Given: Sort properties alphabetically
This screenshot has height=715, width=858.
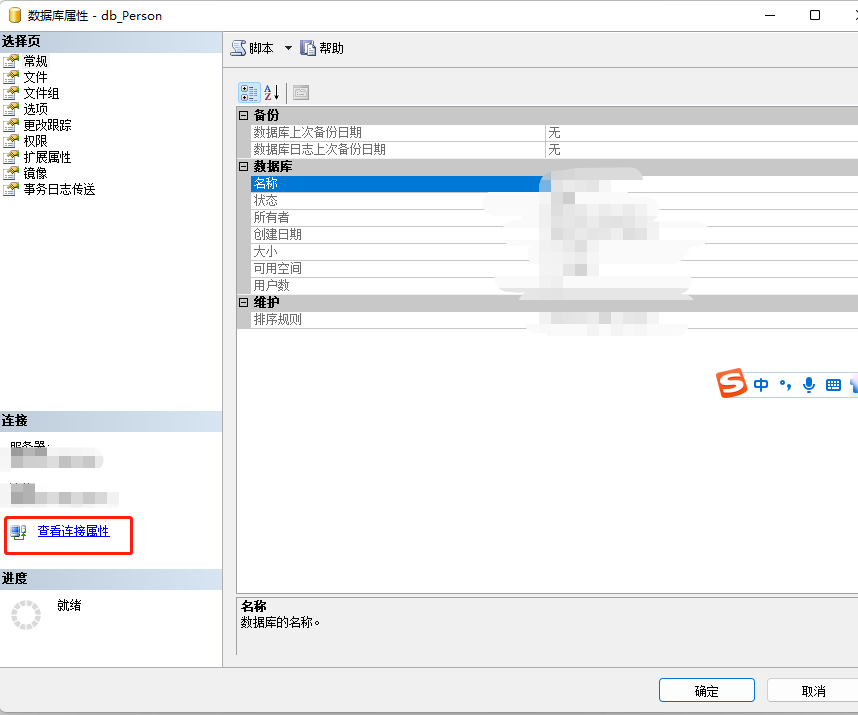Looking at the screenshot, I should [271, 92].
